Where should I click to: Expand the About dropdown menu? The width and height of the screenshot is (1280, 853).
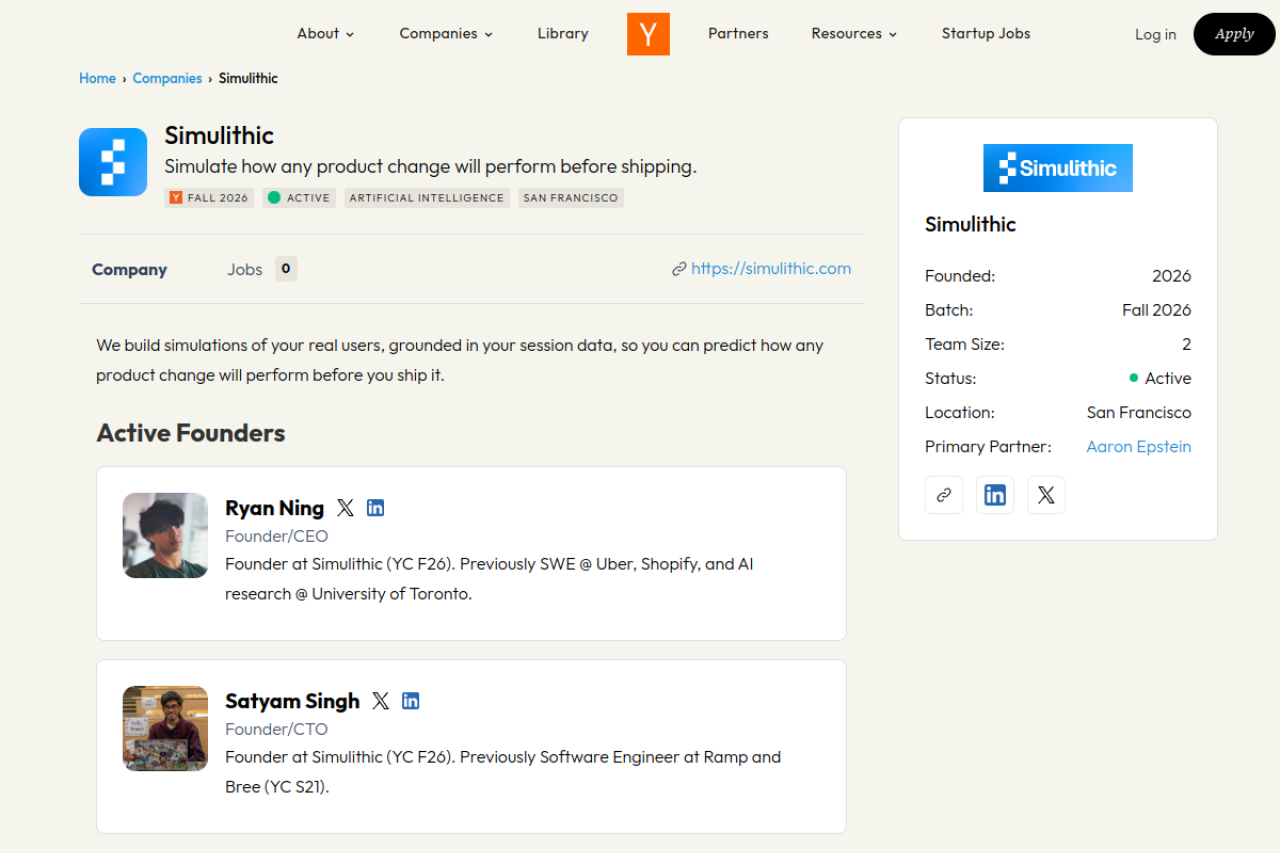click(x=326, y=34)
